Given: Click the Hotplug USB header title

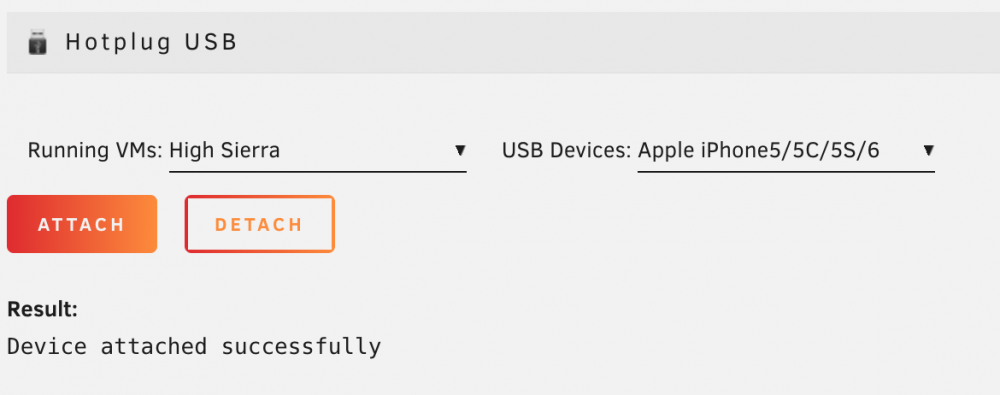Looking at the screenshot, I should (151, 42).
